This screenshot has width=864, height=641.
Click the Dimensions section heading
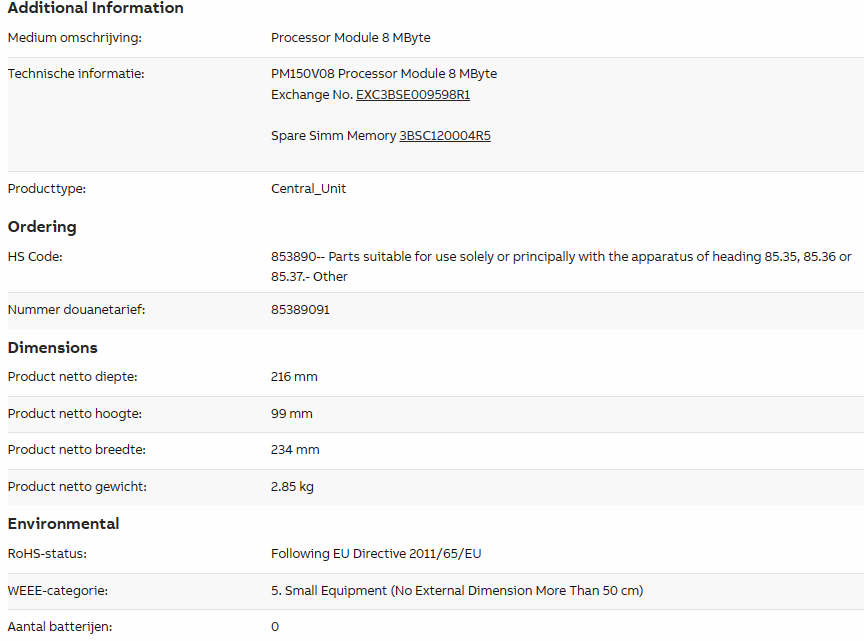[52, 348]
